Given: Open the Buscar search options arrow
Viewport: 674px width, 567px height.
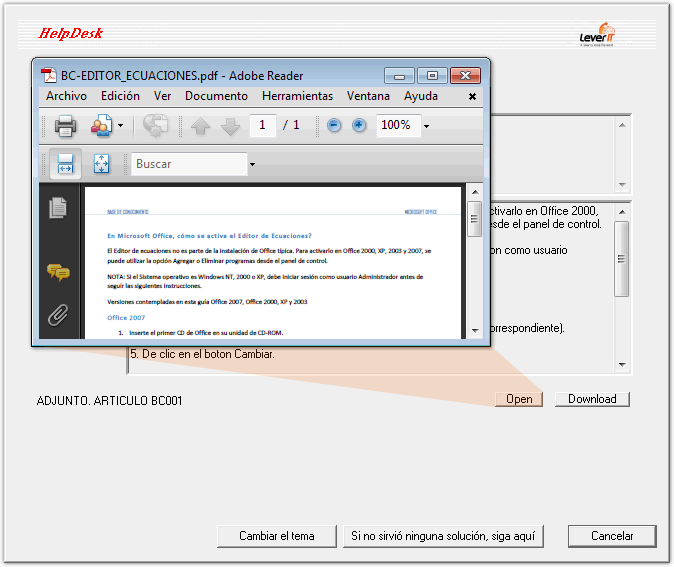Looking at the screenshot, I should 253,164.
